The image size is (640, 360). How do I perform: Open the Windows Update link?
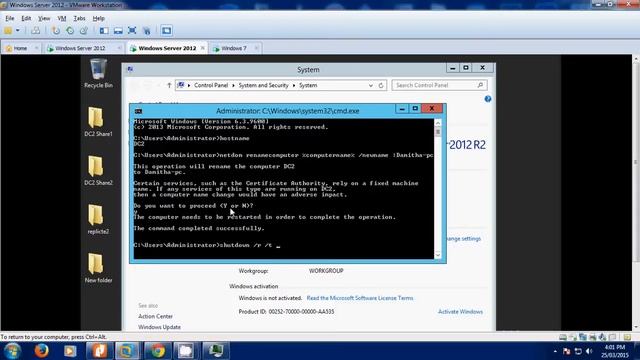click(160, 327)
